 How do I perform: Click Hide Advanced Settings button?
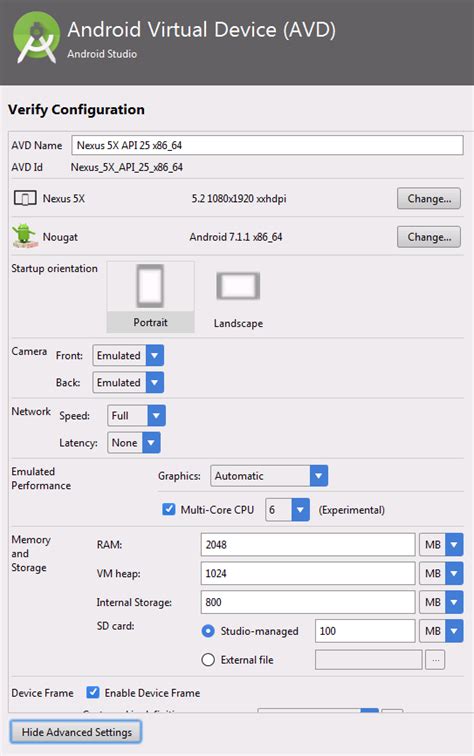click(76, 732)
